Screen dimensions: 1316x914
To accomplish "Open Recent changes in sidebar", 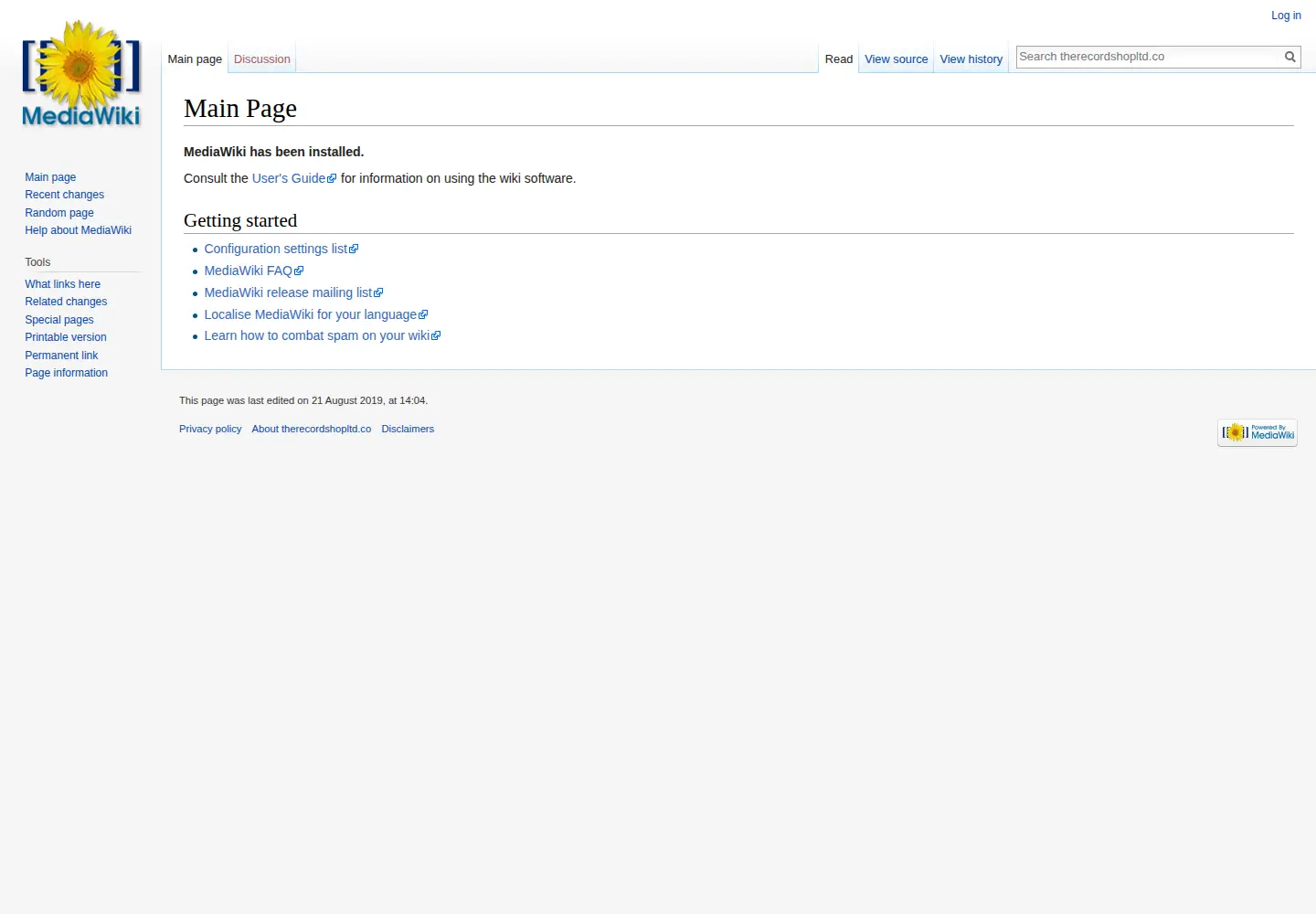I will (x=65, y=195).
